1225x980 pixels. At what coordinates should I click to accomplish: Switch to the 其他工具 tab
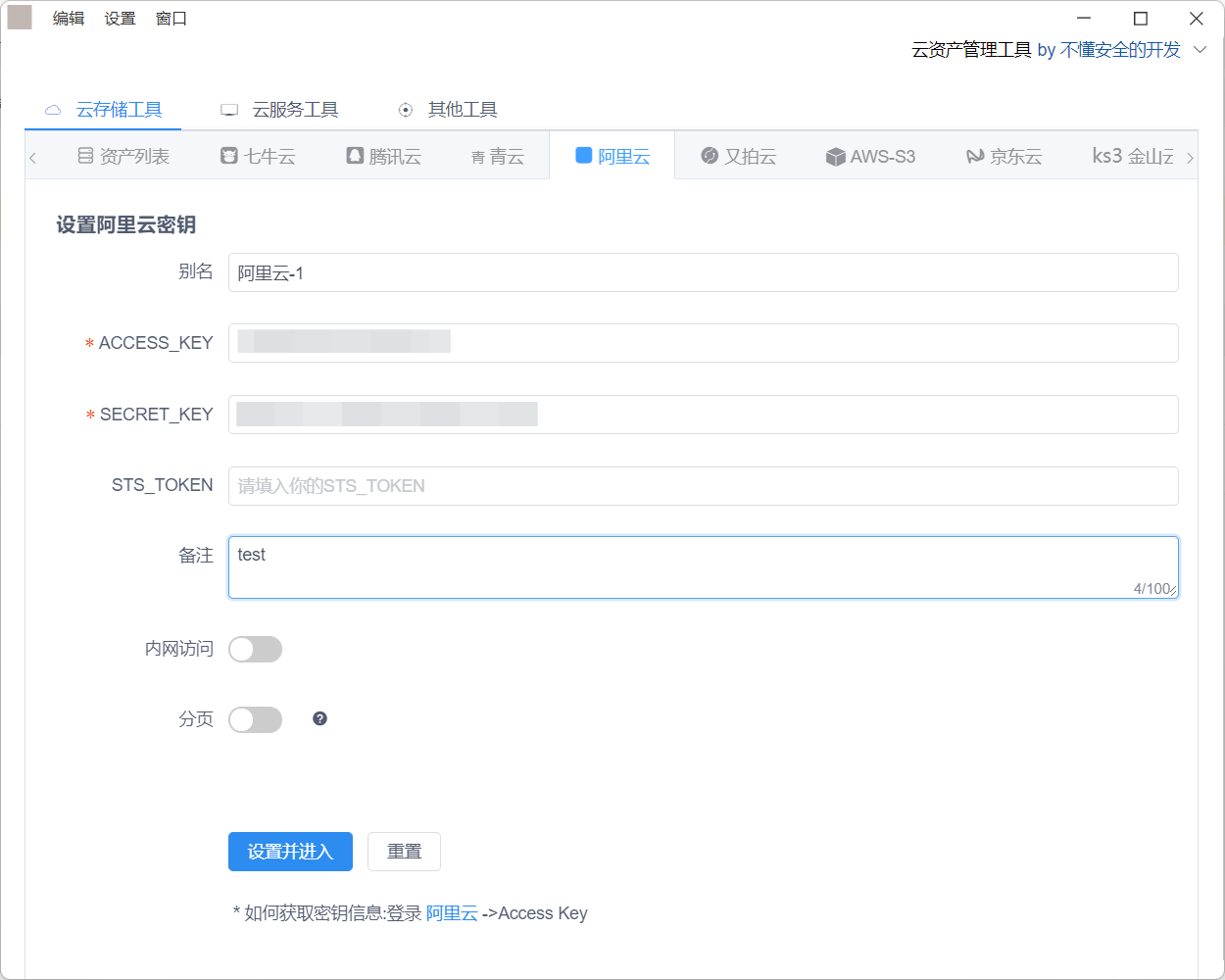click(447, 110)
